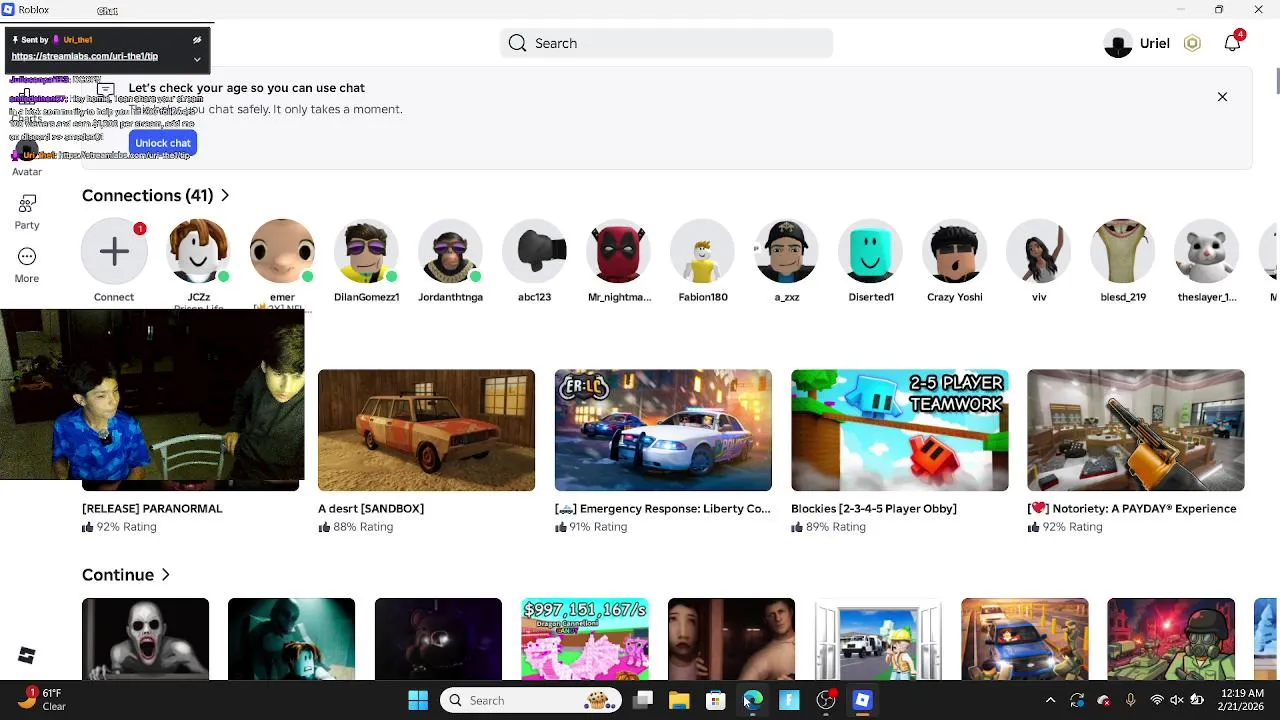Open theslayer_1... connection avatar
The image size is (1280, 720).
point(1206,251)
